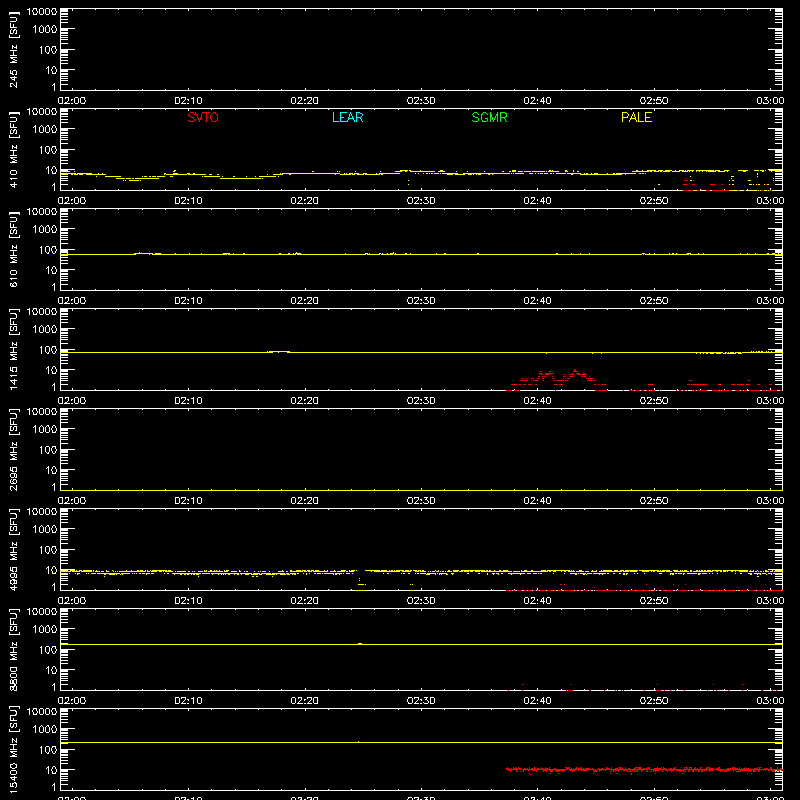Click the 100 tick label of 1415 MHz panel
This screenshot has height=800, width=800.
pos(49,350)
